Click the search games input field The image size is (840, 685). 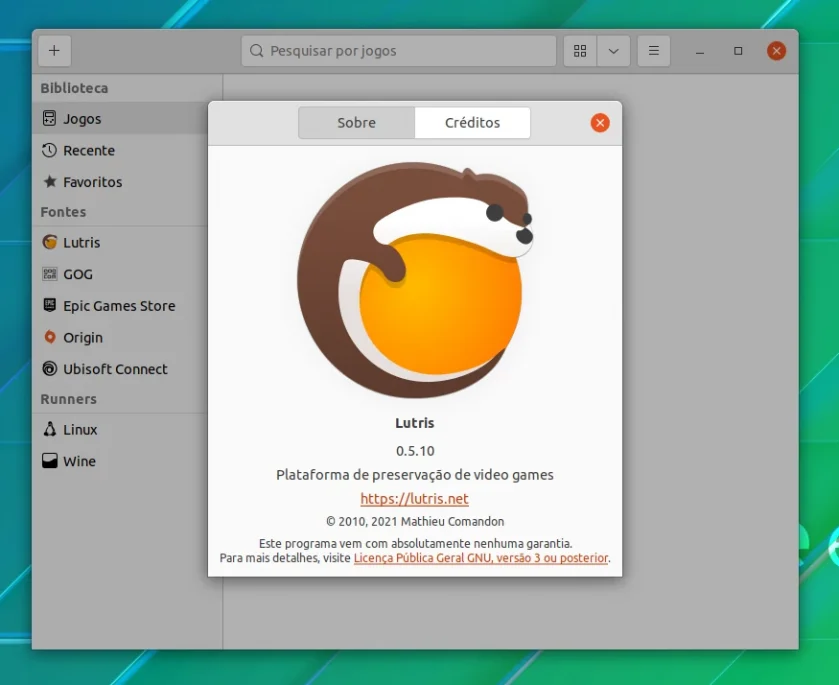coord(399,51)
